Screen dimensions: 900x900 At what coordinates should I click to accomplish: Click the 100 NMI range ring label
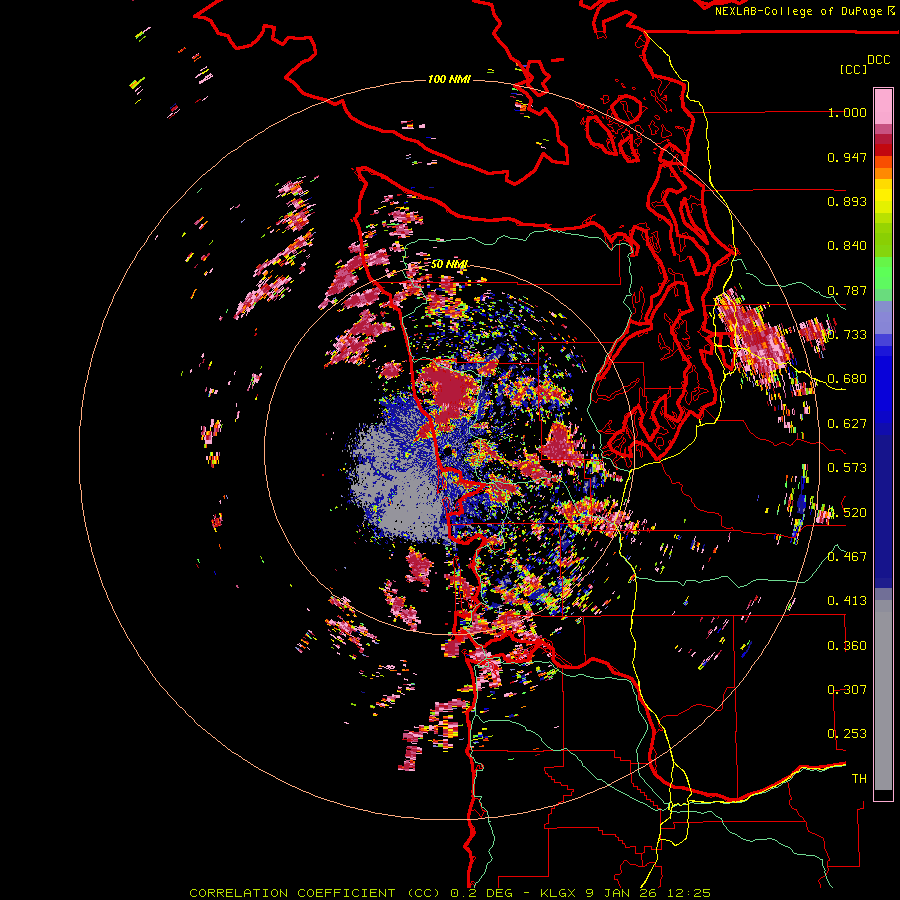pos(449,79)
